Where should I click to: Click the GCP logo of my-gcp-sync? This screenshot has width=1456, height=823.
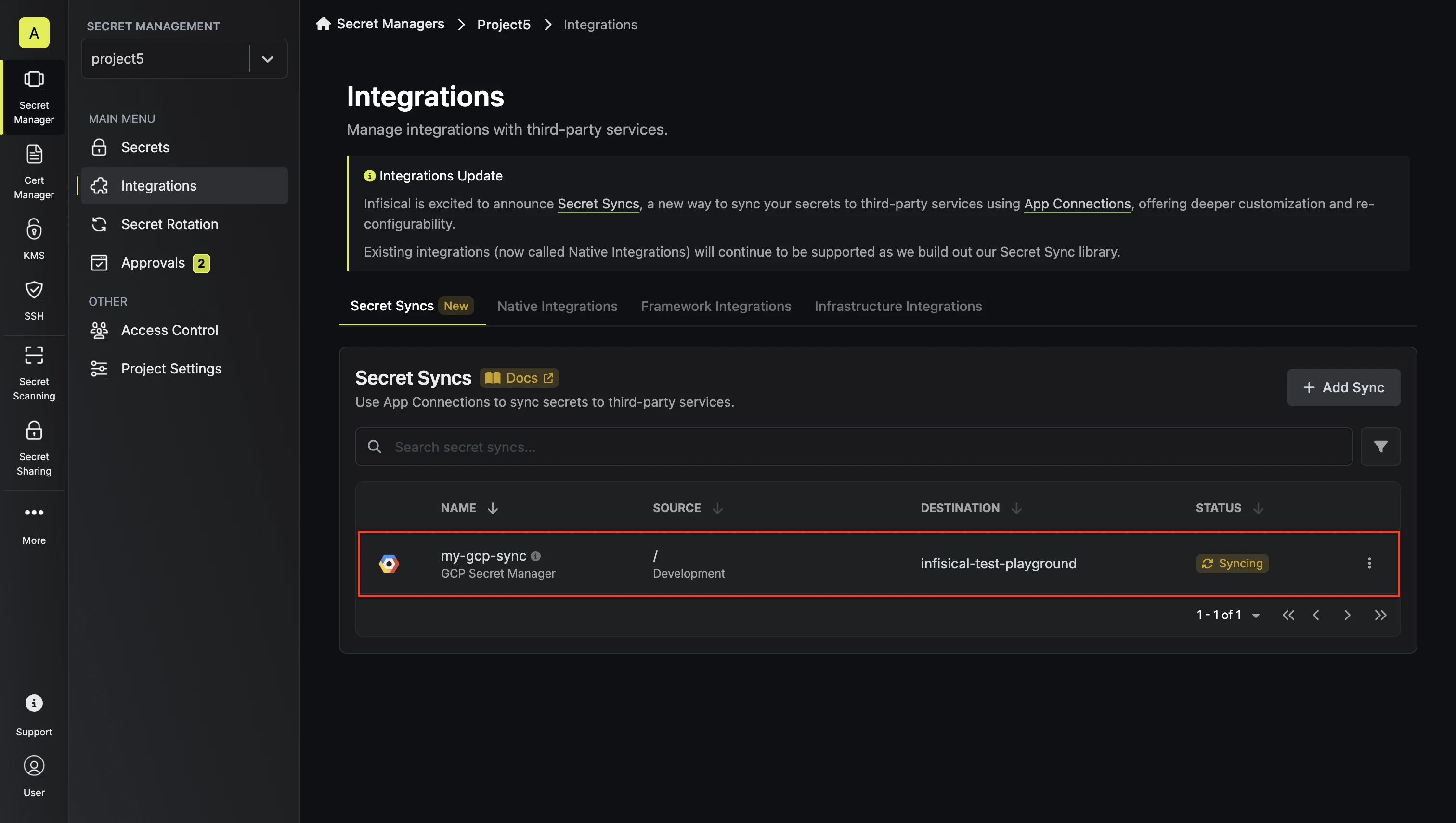point(389,564)
